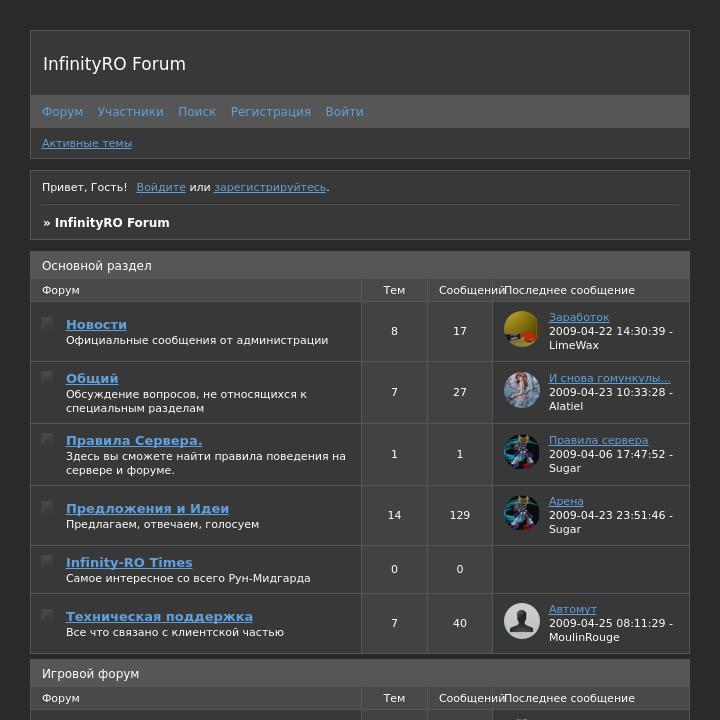Open the Форум navigation menu item
The width and height of the screenshot is (720, 720).
(x=62, y=112)
